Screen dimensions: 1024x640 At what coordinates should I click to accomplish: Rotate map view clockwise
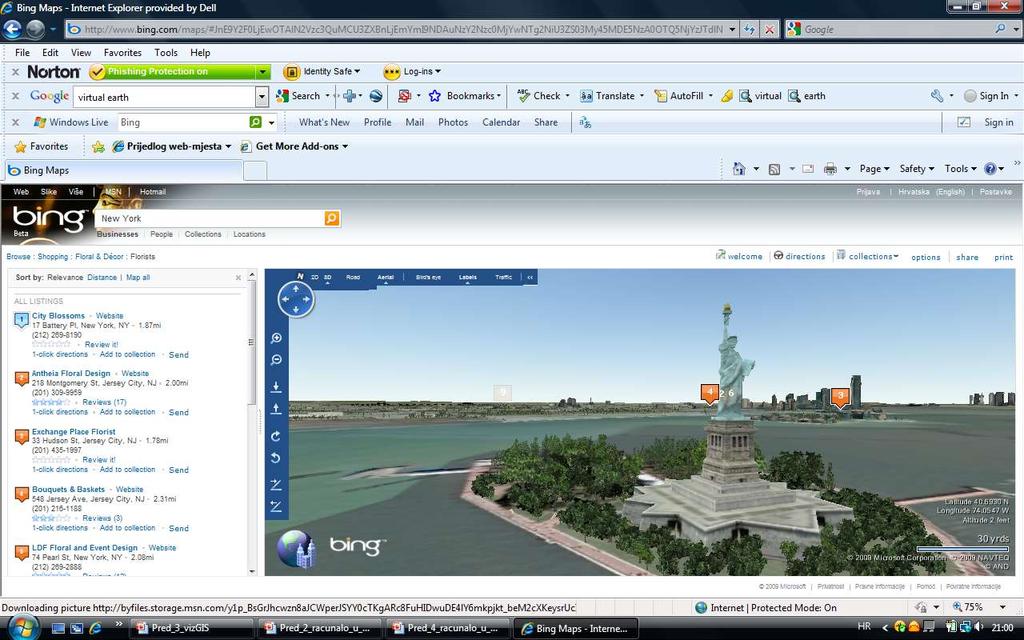click(x=276, y=436)
